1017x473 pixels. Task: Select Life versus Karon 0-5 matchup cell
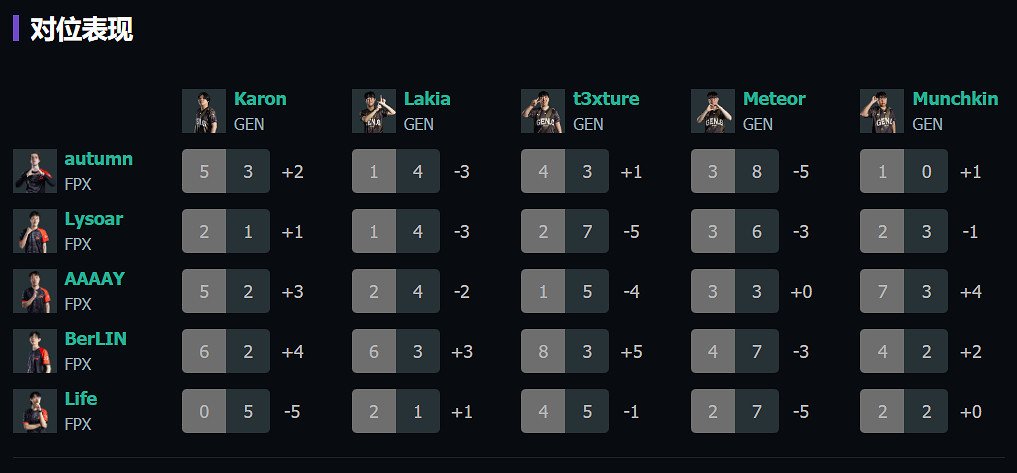coord(226,411)
